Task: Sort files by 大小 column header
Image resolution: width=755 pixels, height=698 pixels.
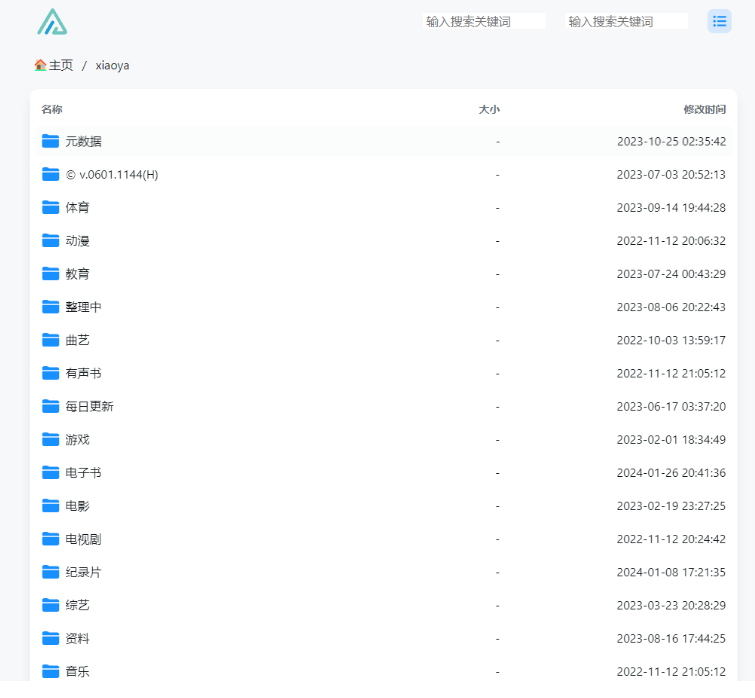Action: pyautogui.click(x=489, y=109)
